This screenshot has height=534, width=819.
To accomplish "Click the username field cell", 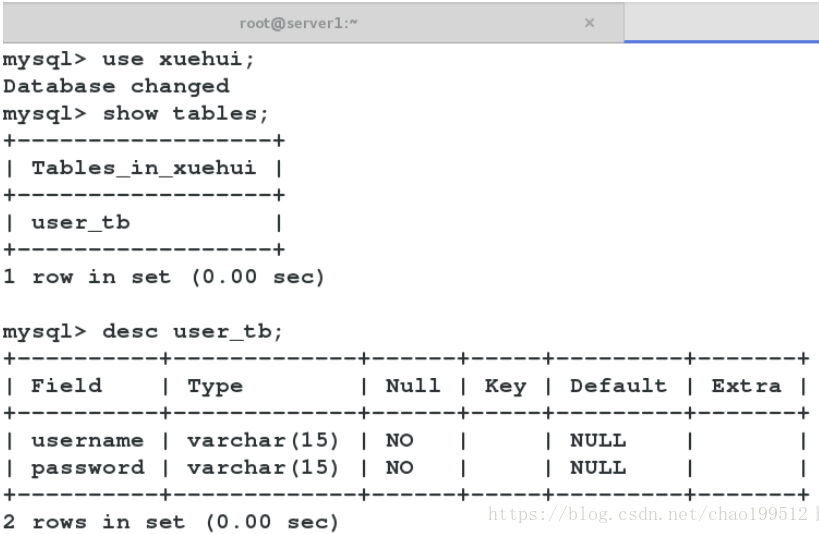I will (87, 440).
